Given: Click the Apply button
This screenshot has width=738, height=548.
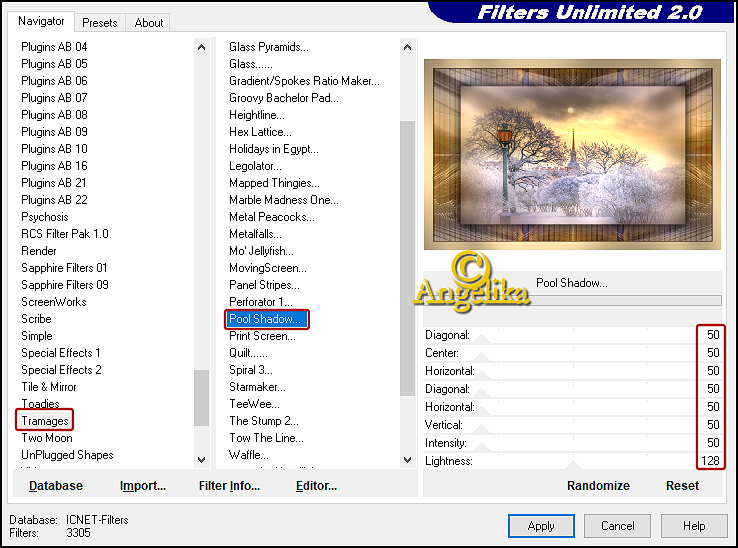Looking at the screenshot, I should tap(541, 526).
